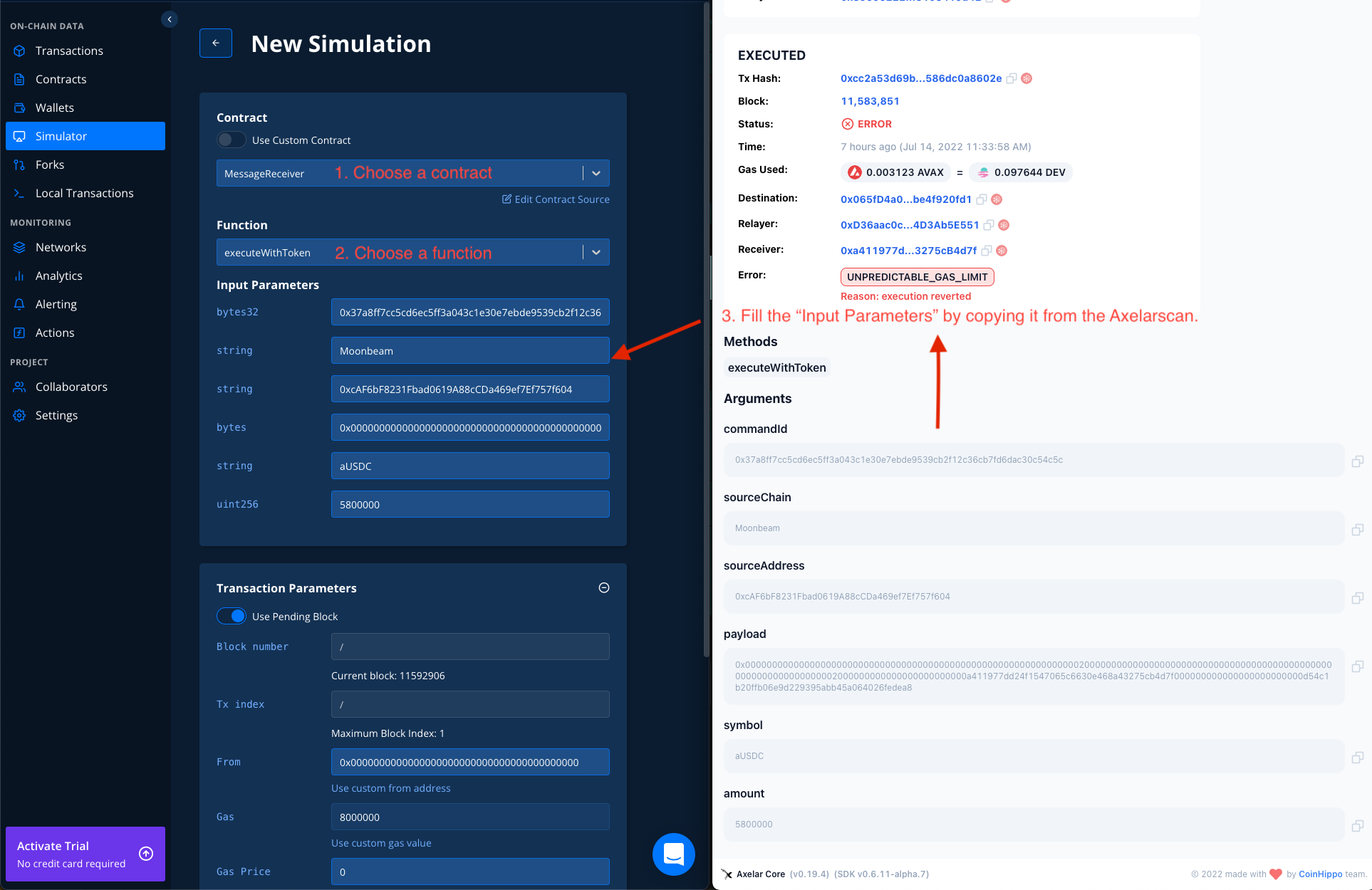Copy the commandId argument value

pyautogui.click(x=1357, y=461)
